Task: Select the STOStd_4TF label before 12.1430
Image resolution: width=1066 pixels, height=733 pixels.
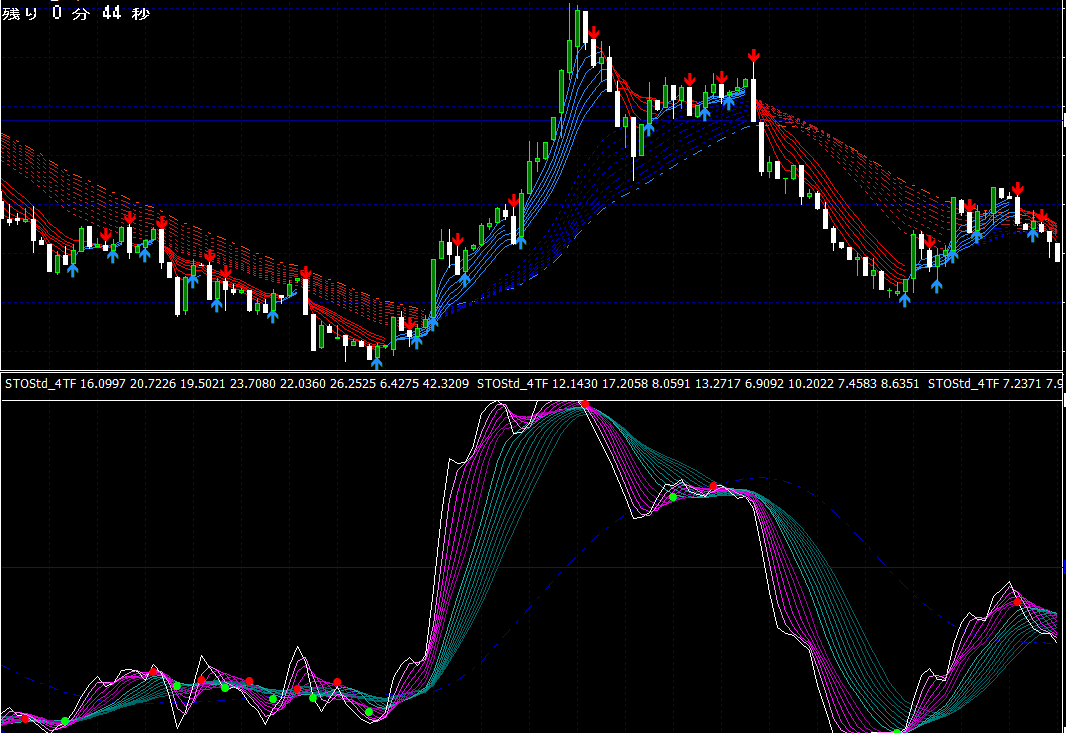Action: coord(512,383)
